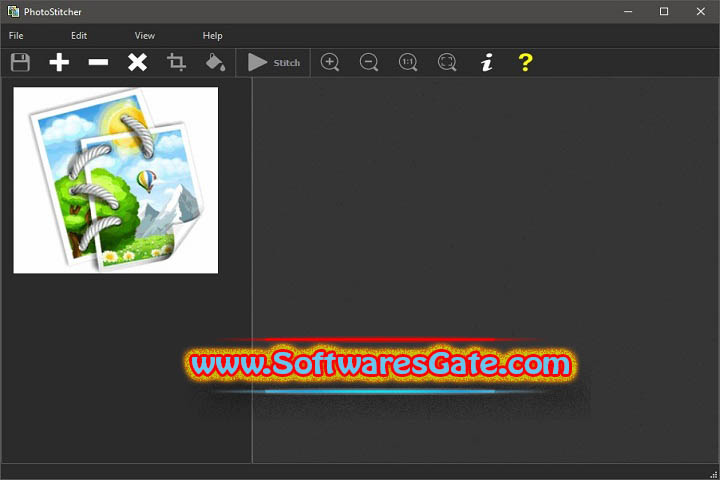720x480 pixels.
Task: Start stitching with the Stitch button
Action: 274,62
